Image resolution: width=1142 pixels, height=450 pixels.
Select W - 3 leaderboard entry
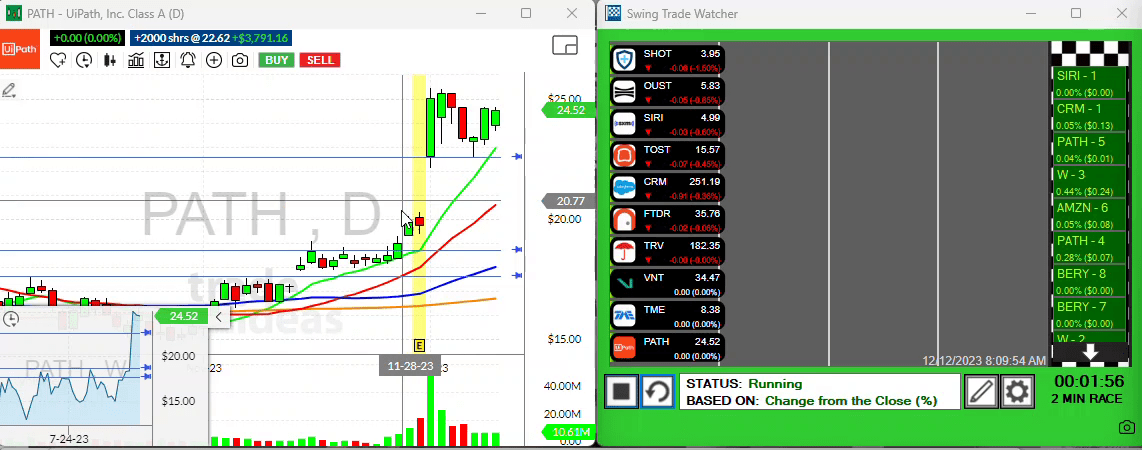coord(1090,182)
